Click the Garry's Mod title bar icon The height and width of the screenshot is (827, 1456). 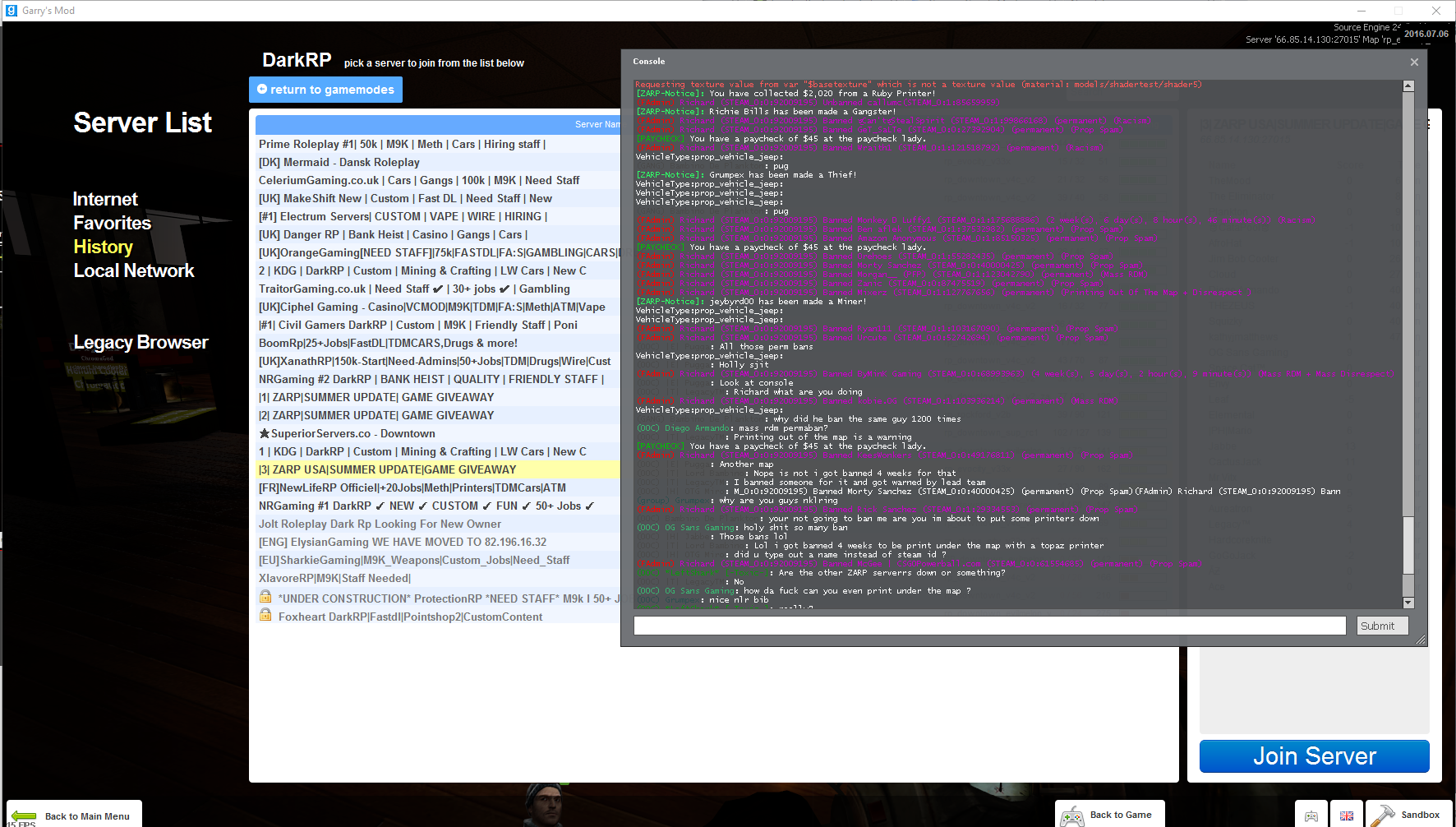(x=12, y=11)
